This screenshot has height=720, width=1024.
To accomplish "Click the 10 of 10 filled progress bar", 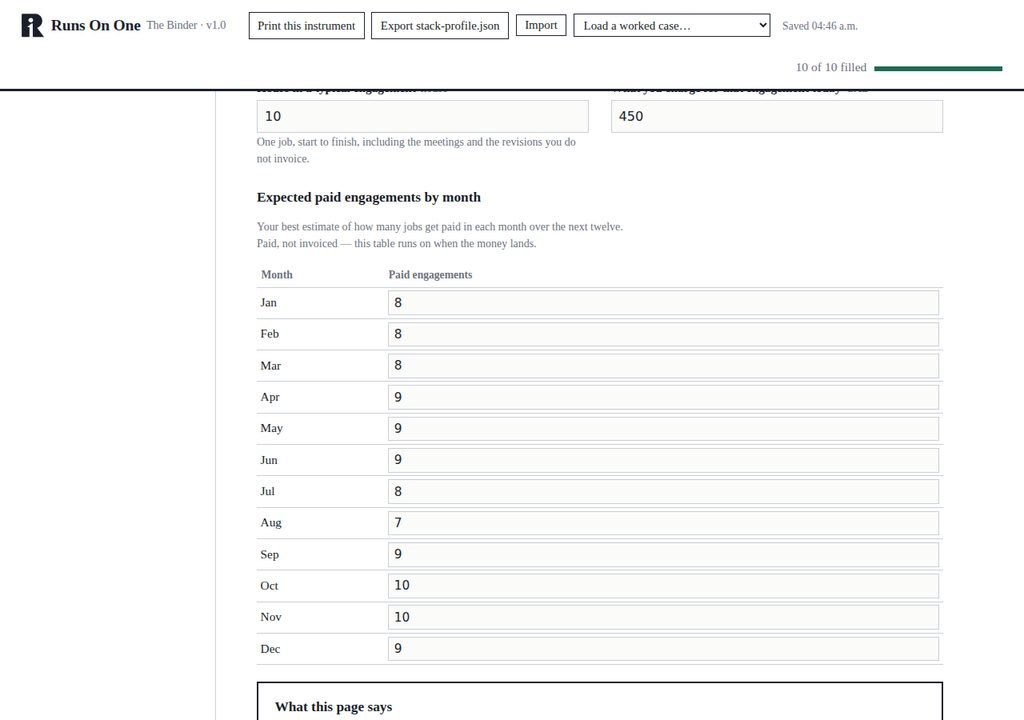I will point(938,68).
